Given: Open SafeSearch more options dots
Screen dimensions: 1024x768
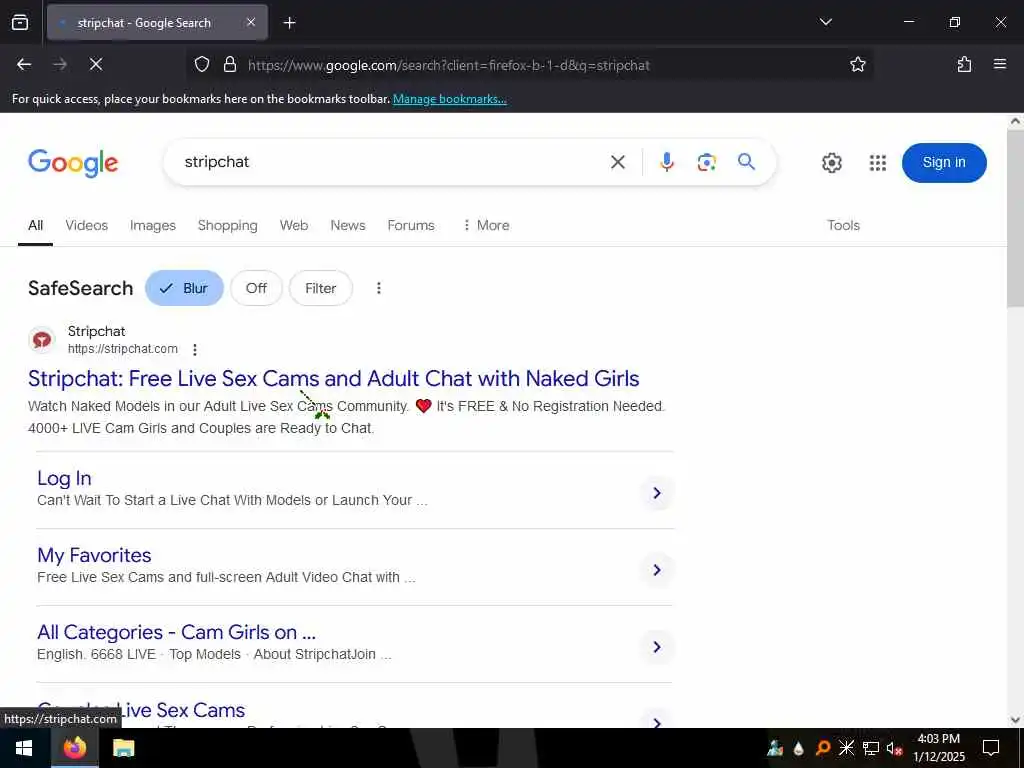Looking at the screenshot, I should (379, 288).
